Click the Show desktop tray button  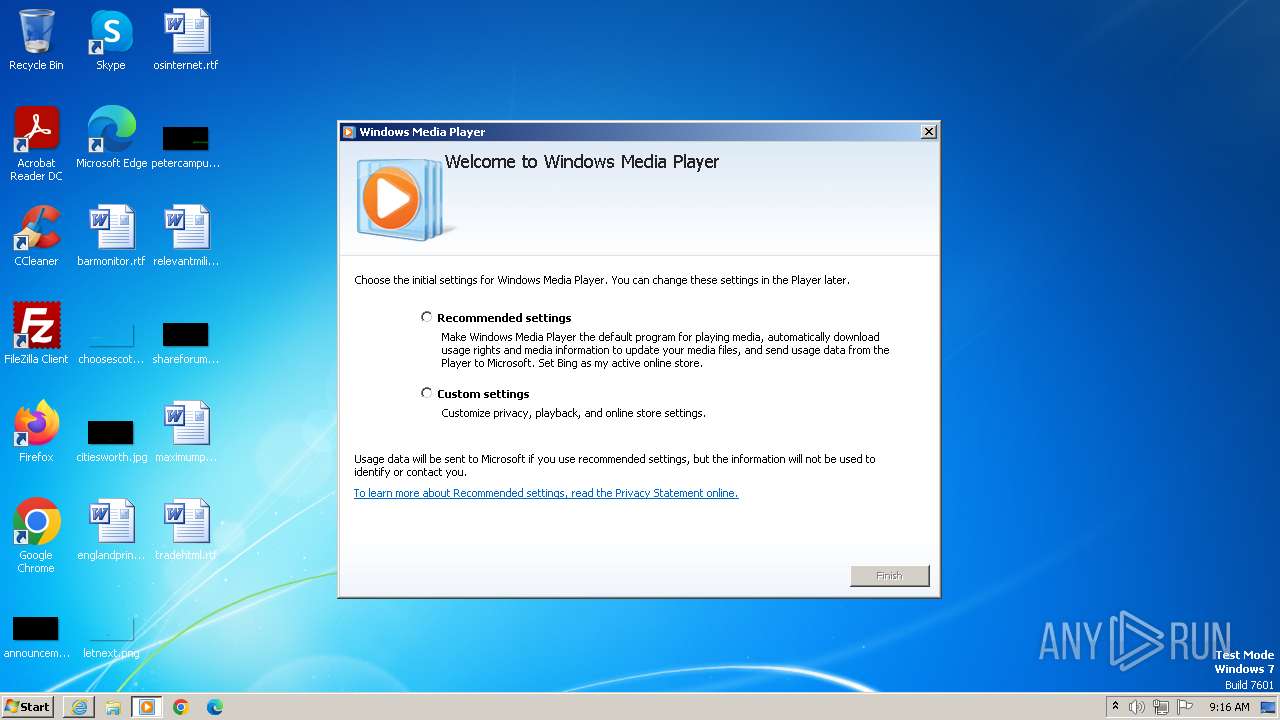point(1268,707)
